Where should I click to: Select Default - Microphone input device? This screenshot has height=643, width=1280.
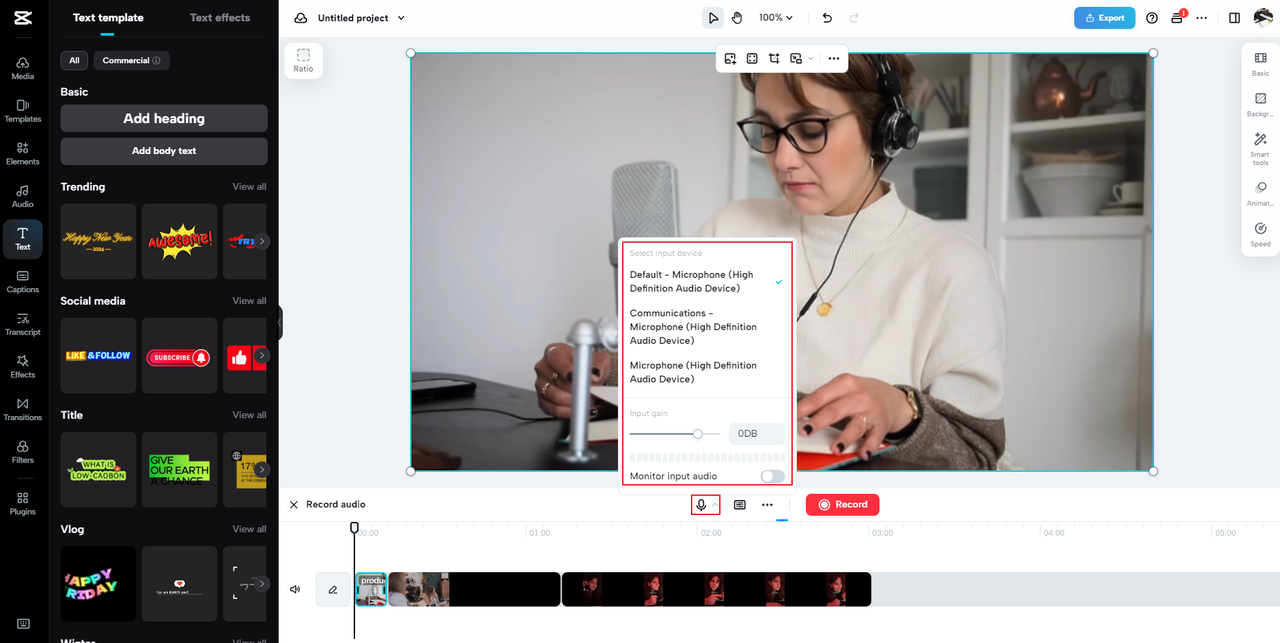click(706, 282)
